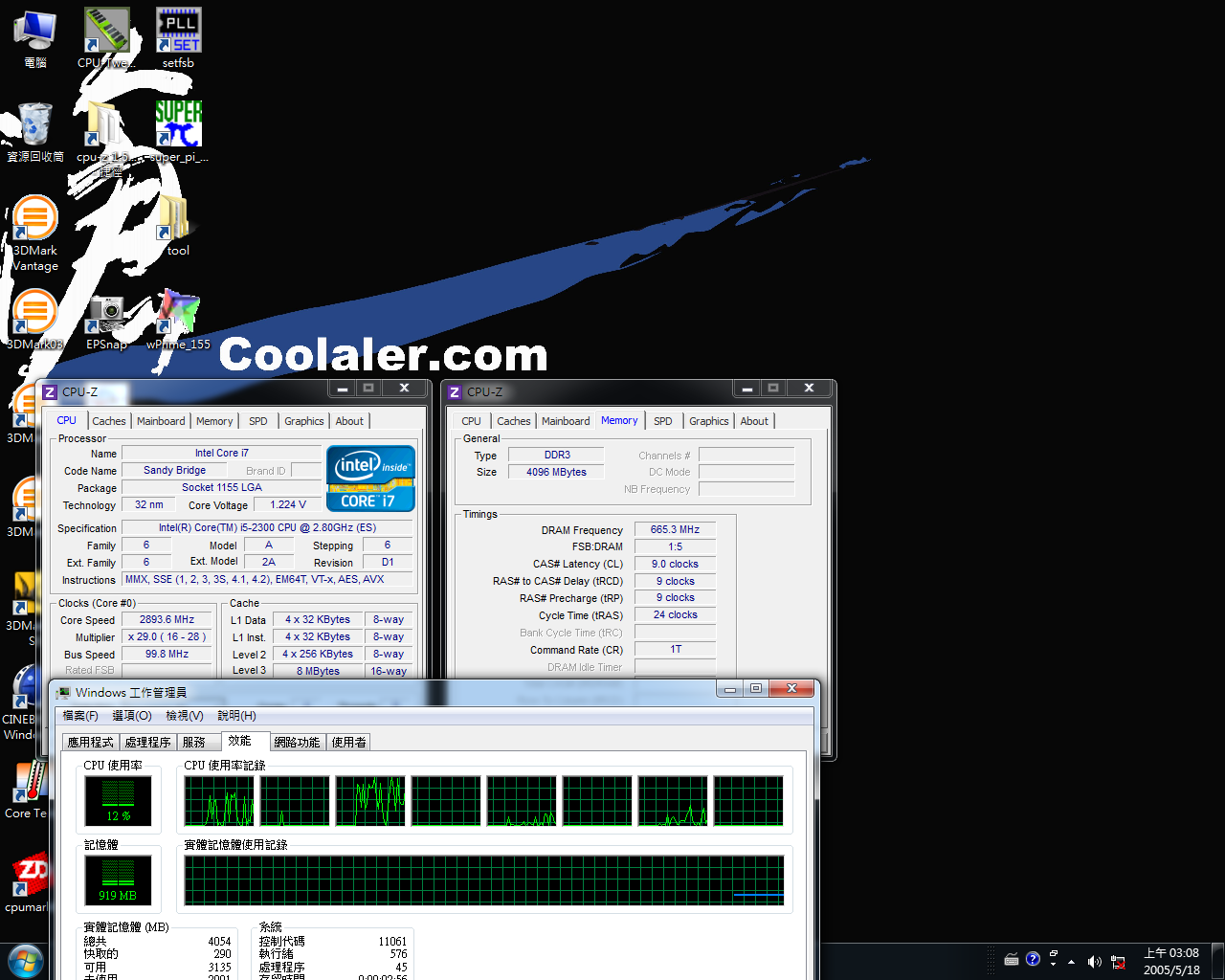Launch the CPU-Tweaker desktop shortcut
This screenshot has width=1225, height=980.
point(105,38)
